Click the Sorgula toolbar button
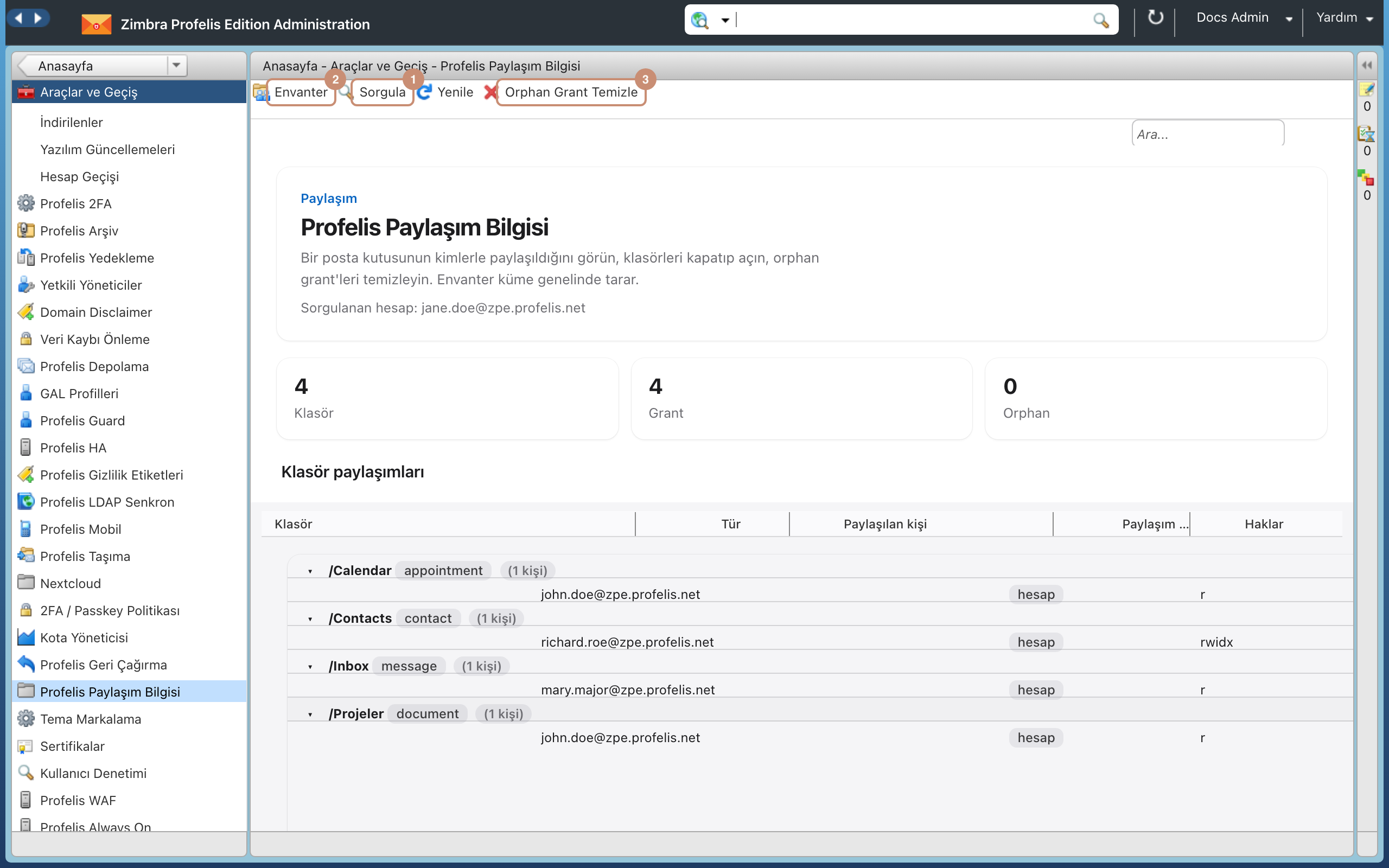This screenshot has width=1389, height=868. (383, 92)
